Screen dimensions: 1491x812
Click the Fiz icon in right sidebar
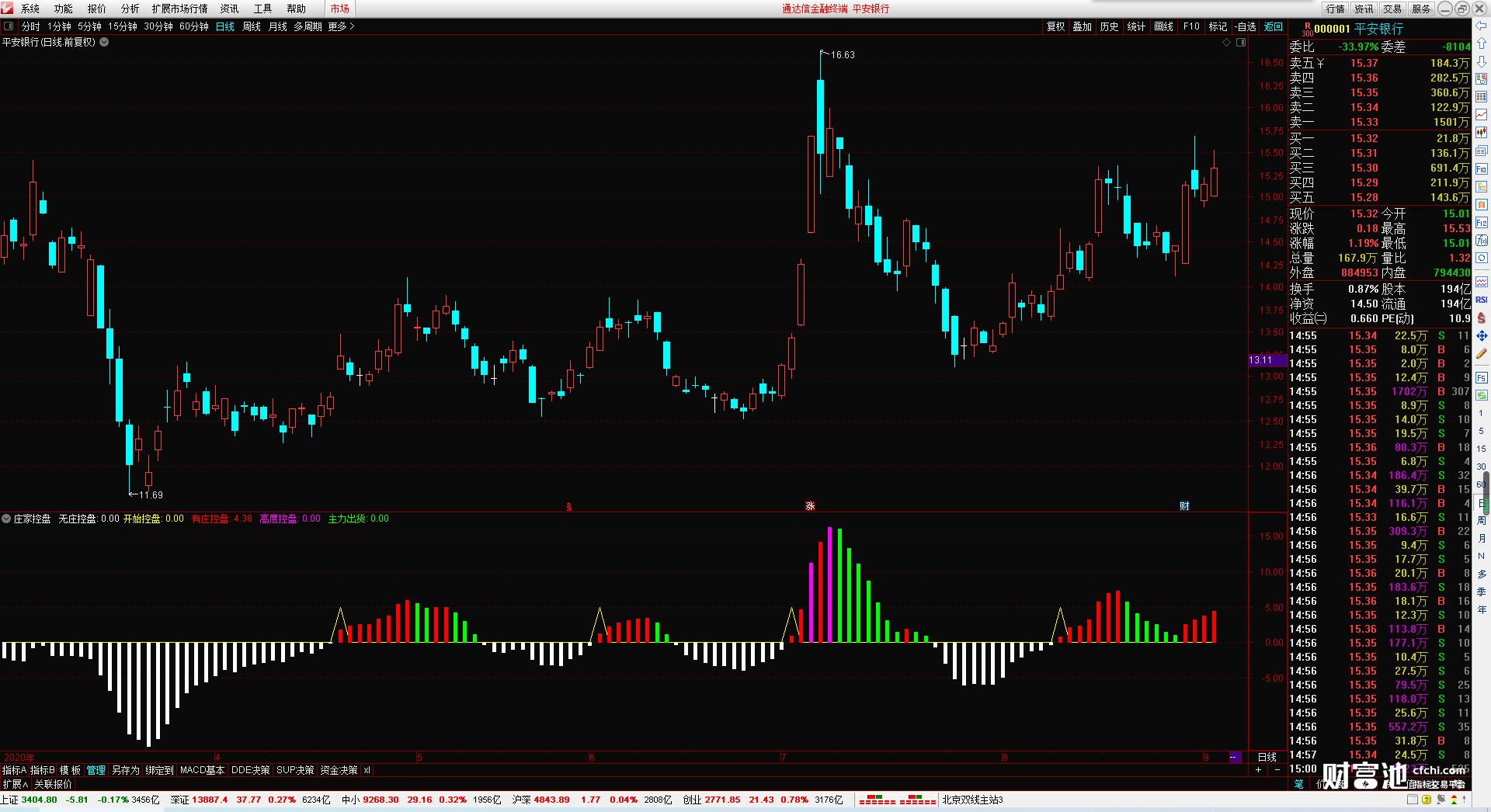(x=1482, y=223)
